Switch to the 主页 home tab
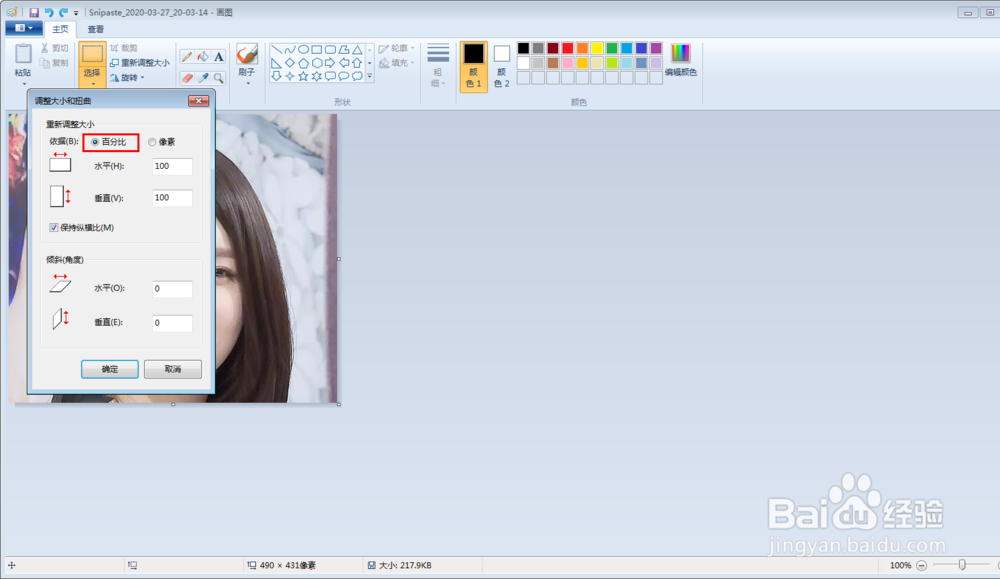This screenshot has height=579, width=1000. pyautogui.click(x=61, y=29)
